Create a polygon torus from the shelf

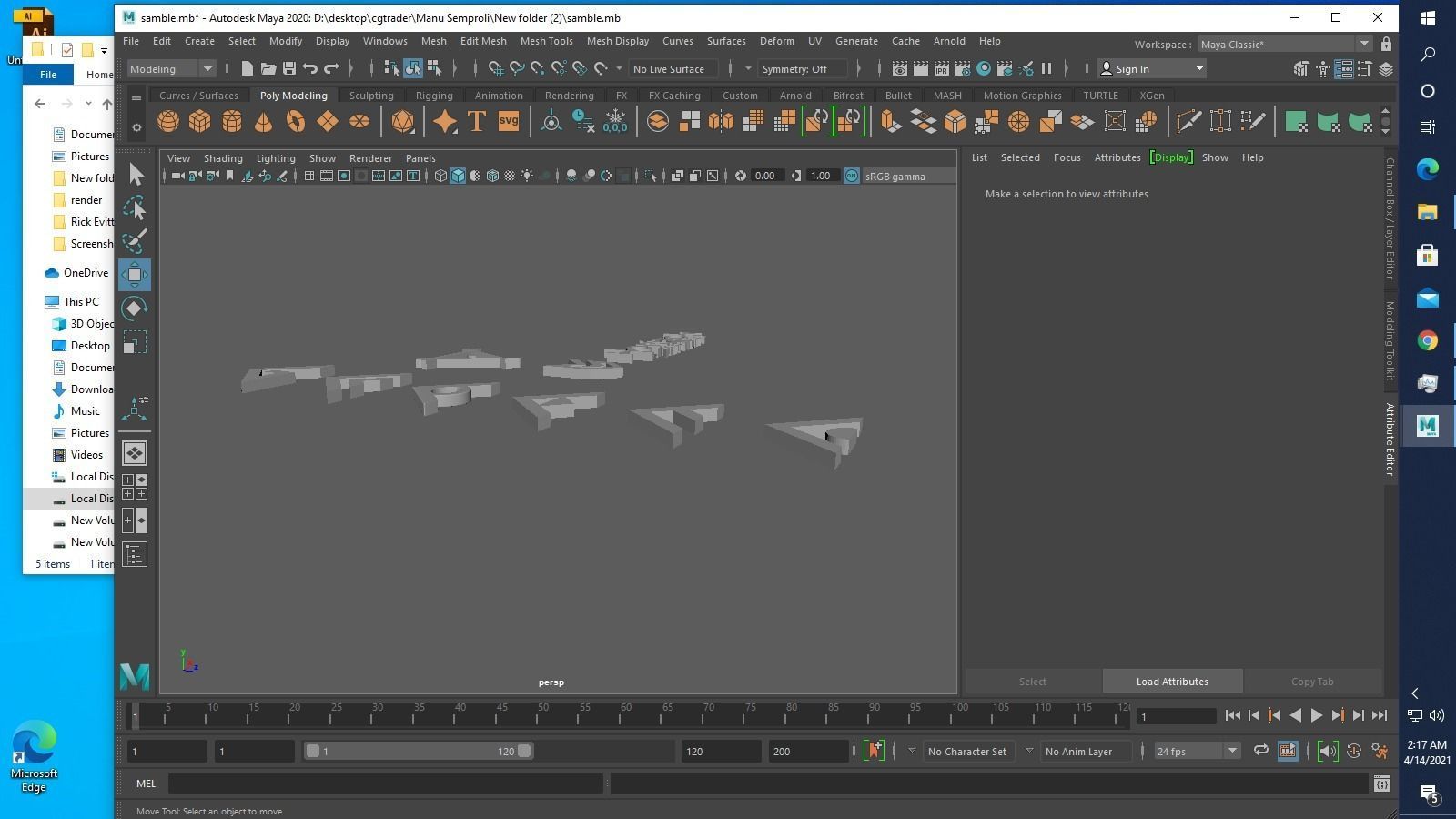click(296, 121)
